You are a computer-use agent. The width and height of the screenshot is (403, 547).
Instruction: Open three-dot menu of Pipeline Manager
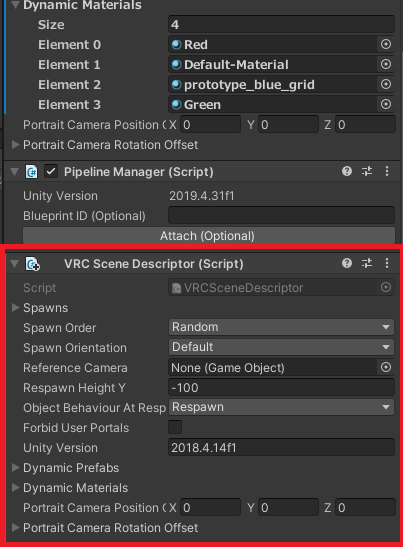point(387,171)
